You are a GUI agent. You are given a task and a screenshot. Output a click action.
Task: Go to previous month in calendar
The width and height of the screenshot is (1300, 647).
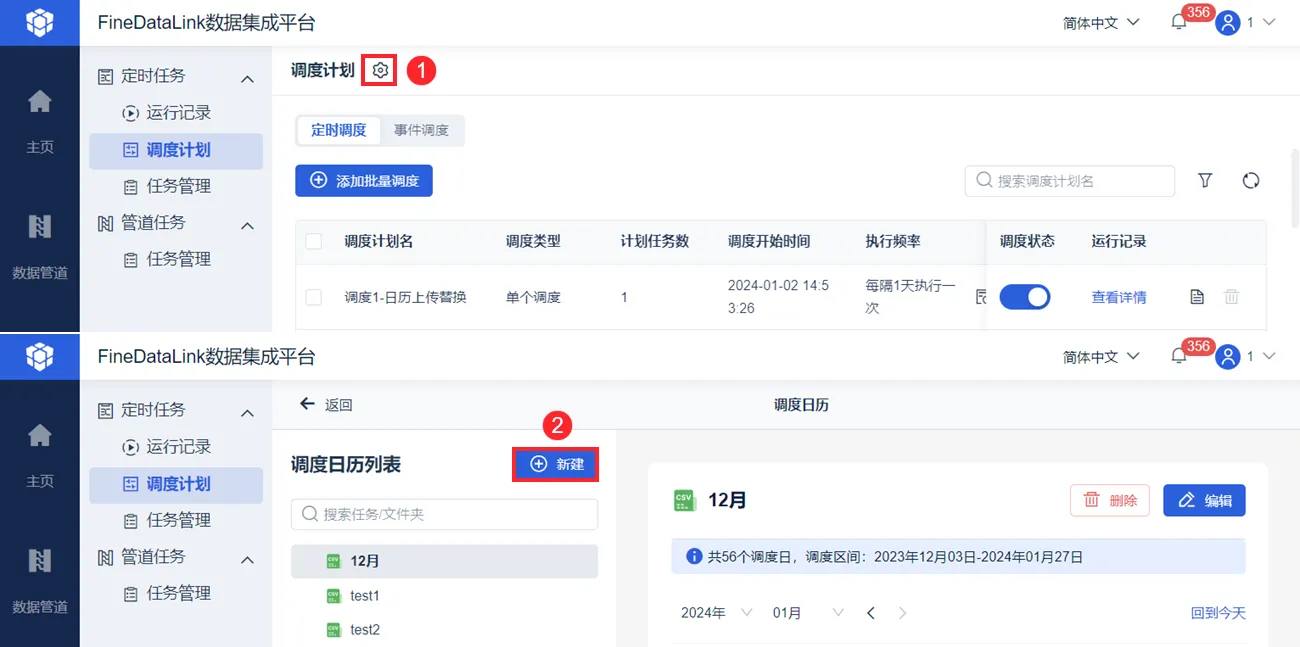coord(871,613)
